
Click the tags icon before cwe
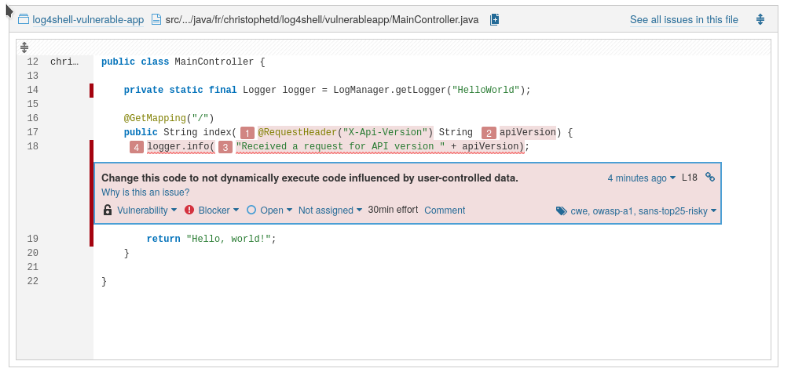(x=561, y=211)
